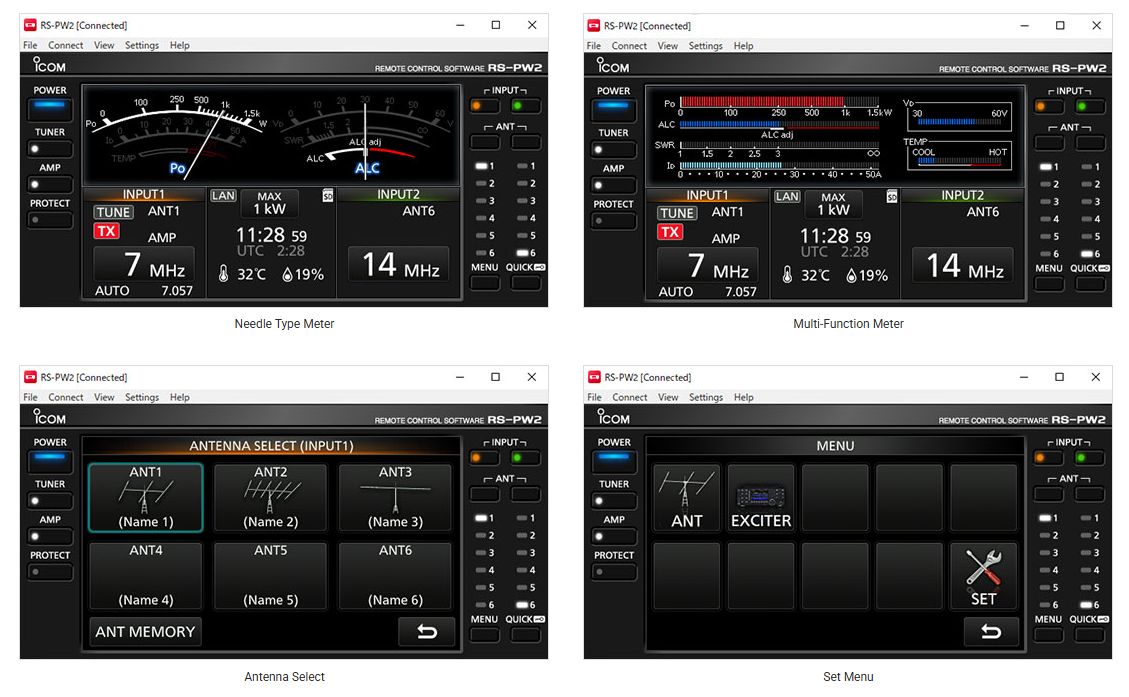Click humidity droplet icon in Multi-Function Meter window
The height and width of the screenshot is (697, 1129).
(851, 275)
